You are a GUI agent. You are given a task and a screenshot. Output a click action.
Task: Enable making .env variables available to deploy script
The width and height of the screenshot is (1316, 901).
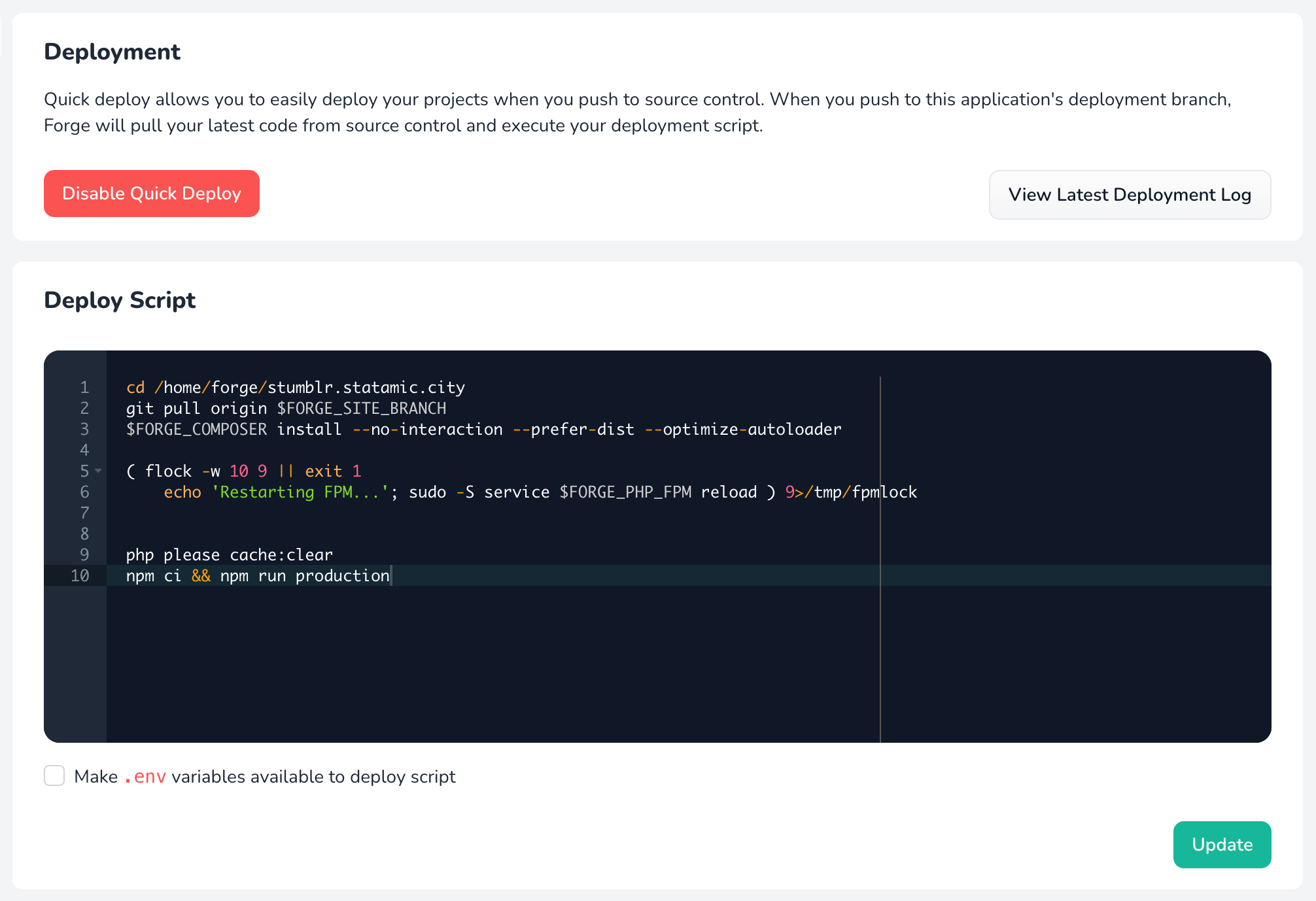tap(54, 775)
